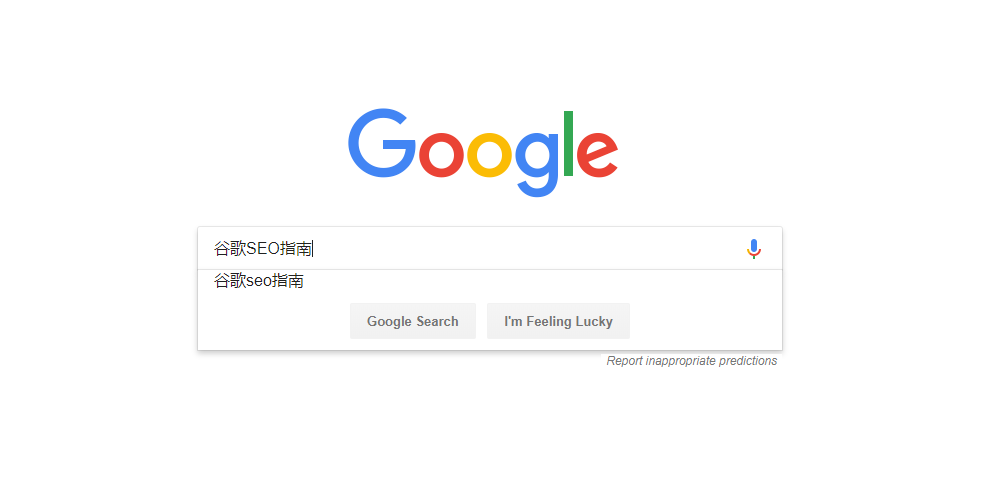
Task: Start voice search with the microphone icon
Action: coord(753,249)
